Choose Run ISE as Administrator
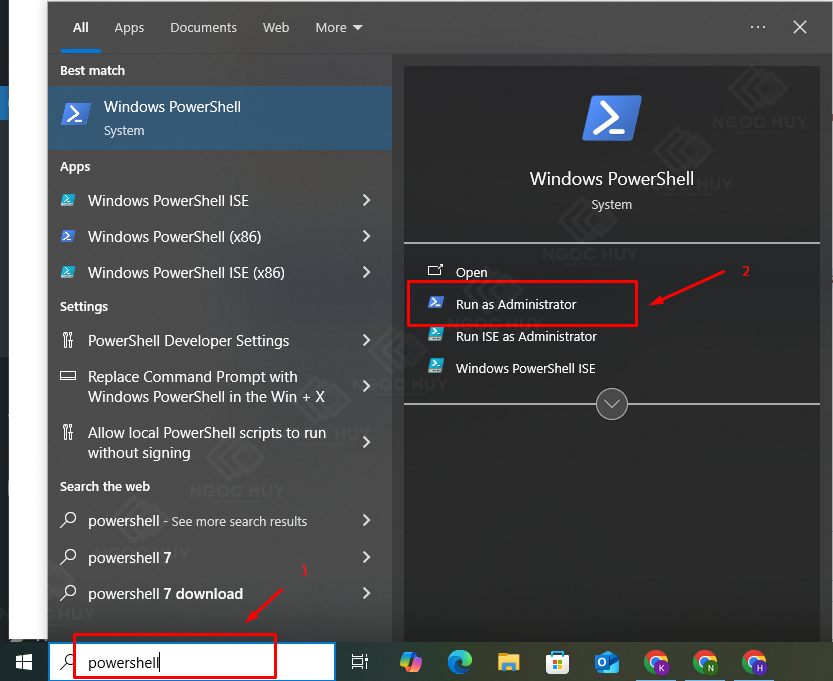Screen dimensions: 833x681 point(526,336)
